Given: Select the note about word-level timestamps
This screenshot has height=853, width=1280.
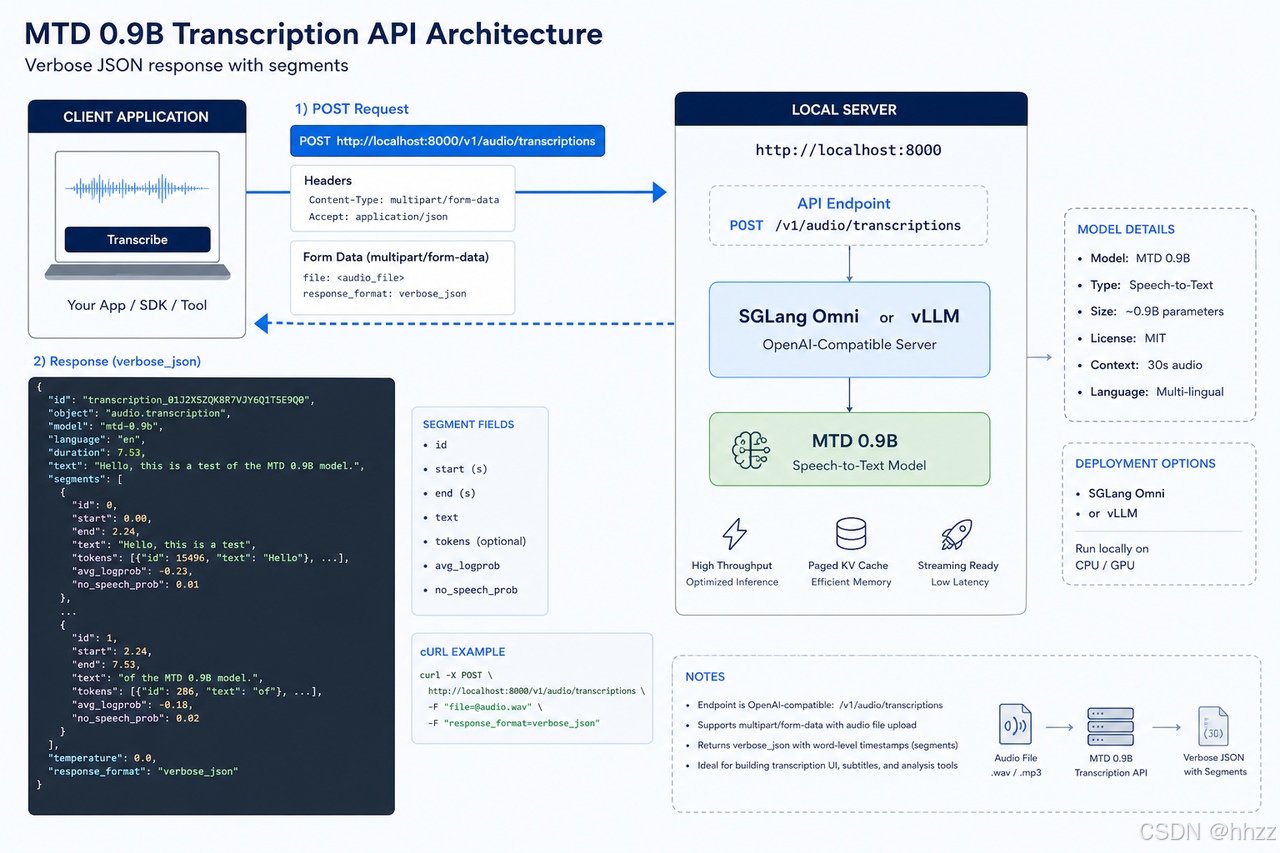Looking at the screenshot, I should [827, 745].
